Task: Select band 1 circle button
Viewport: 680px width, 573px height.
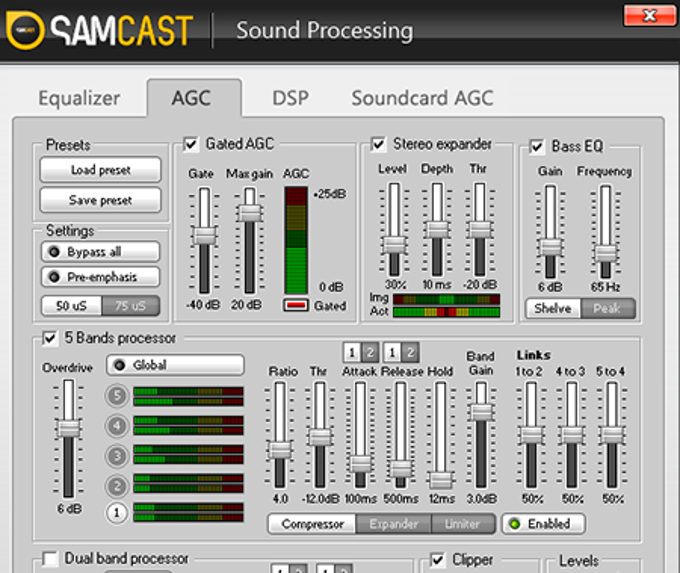Action: pos(117,513)
